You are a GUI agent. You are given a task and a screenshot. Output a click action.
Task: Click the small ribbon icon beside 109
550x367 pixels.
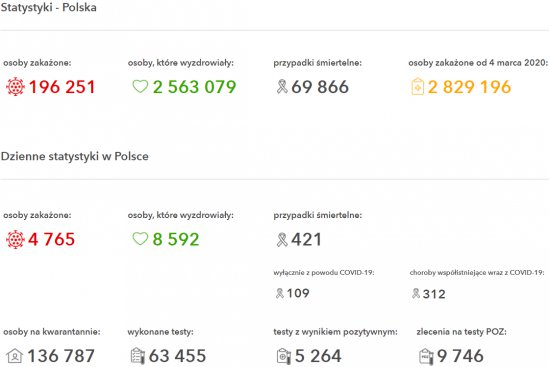280,293
